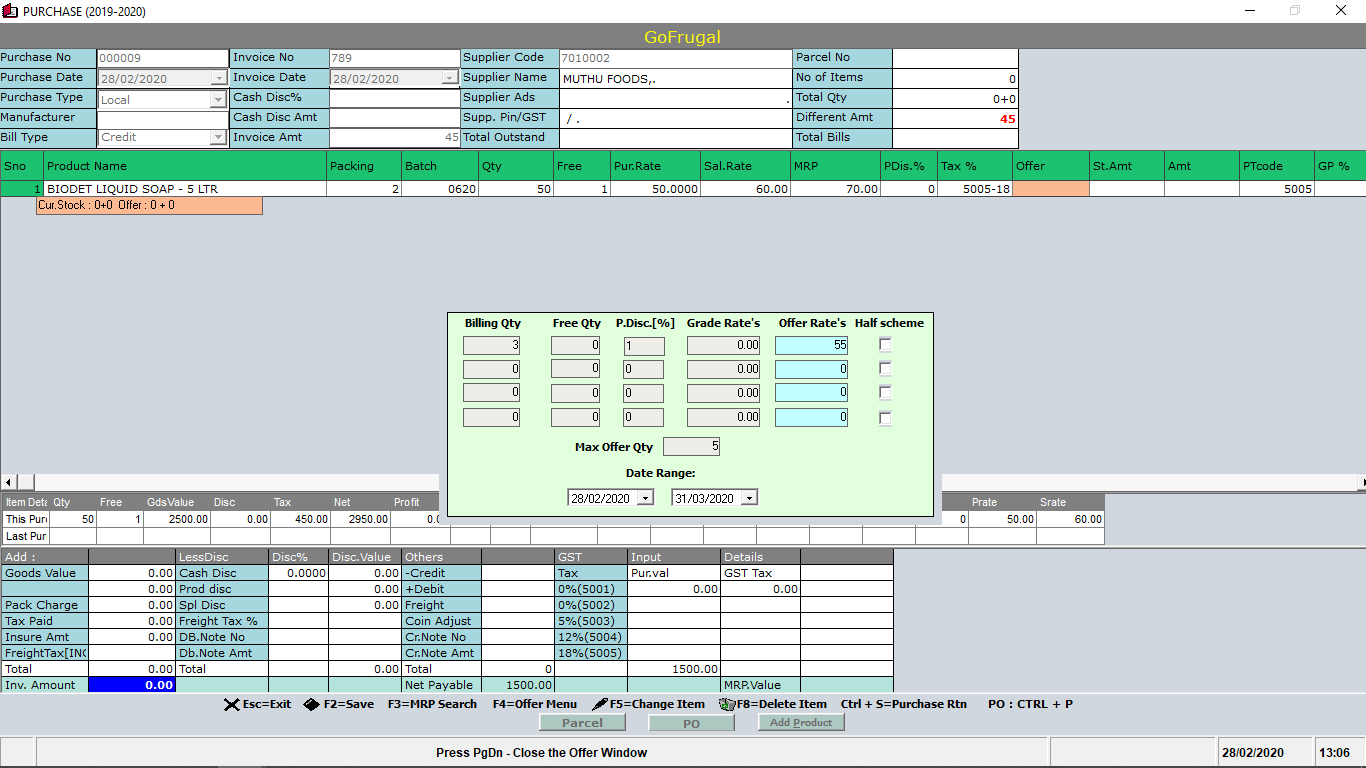Click the Add Product button
The image size is (1366, 768).
tap(801, 723)
